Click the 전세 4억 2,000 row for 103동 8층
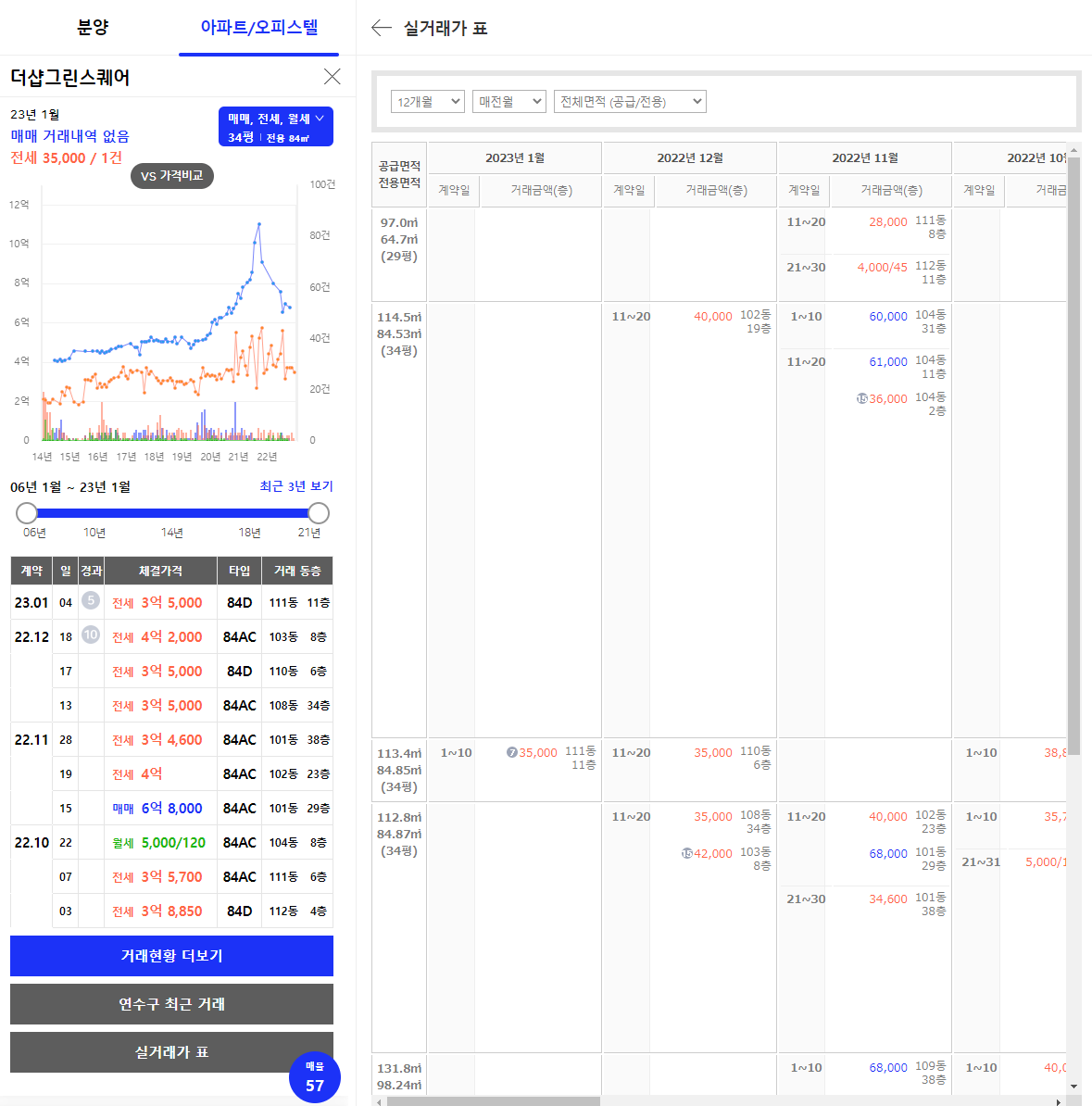This screenshot has height=1106, width=1092. 171,637
